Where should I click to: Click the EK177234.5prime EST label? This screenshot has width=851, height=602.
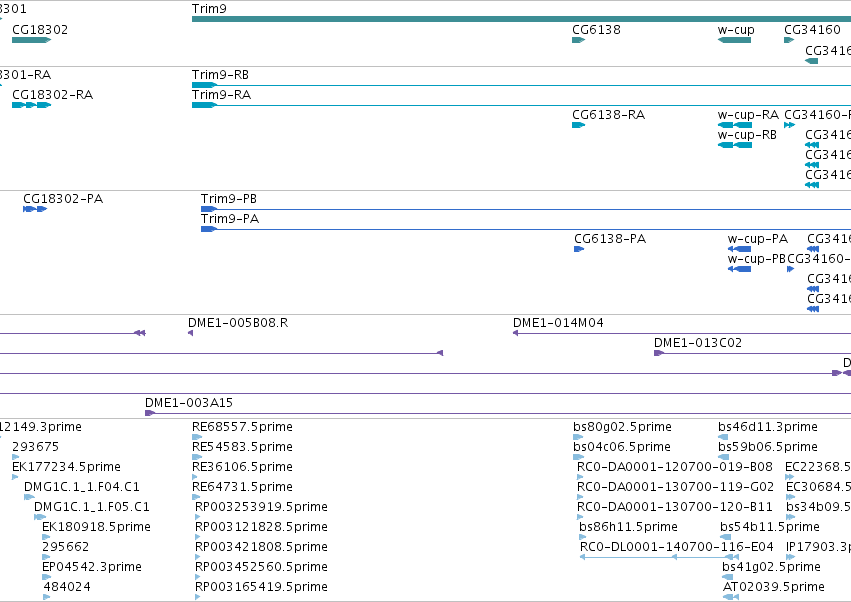[x=66, y=467]
